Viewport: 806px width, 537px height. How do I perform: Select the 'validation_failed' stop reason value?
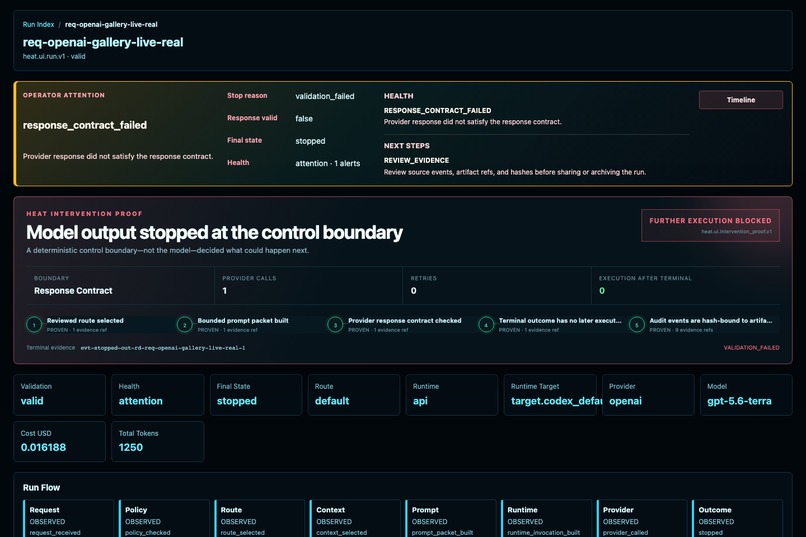[324, 96]
